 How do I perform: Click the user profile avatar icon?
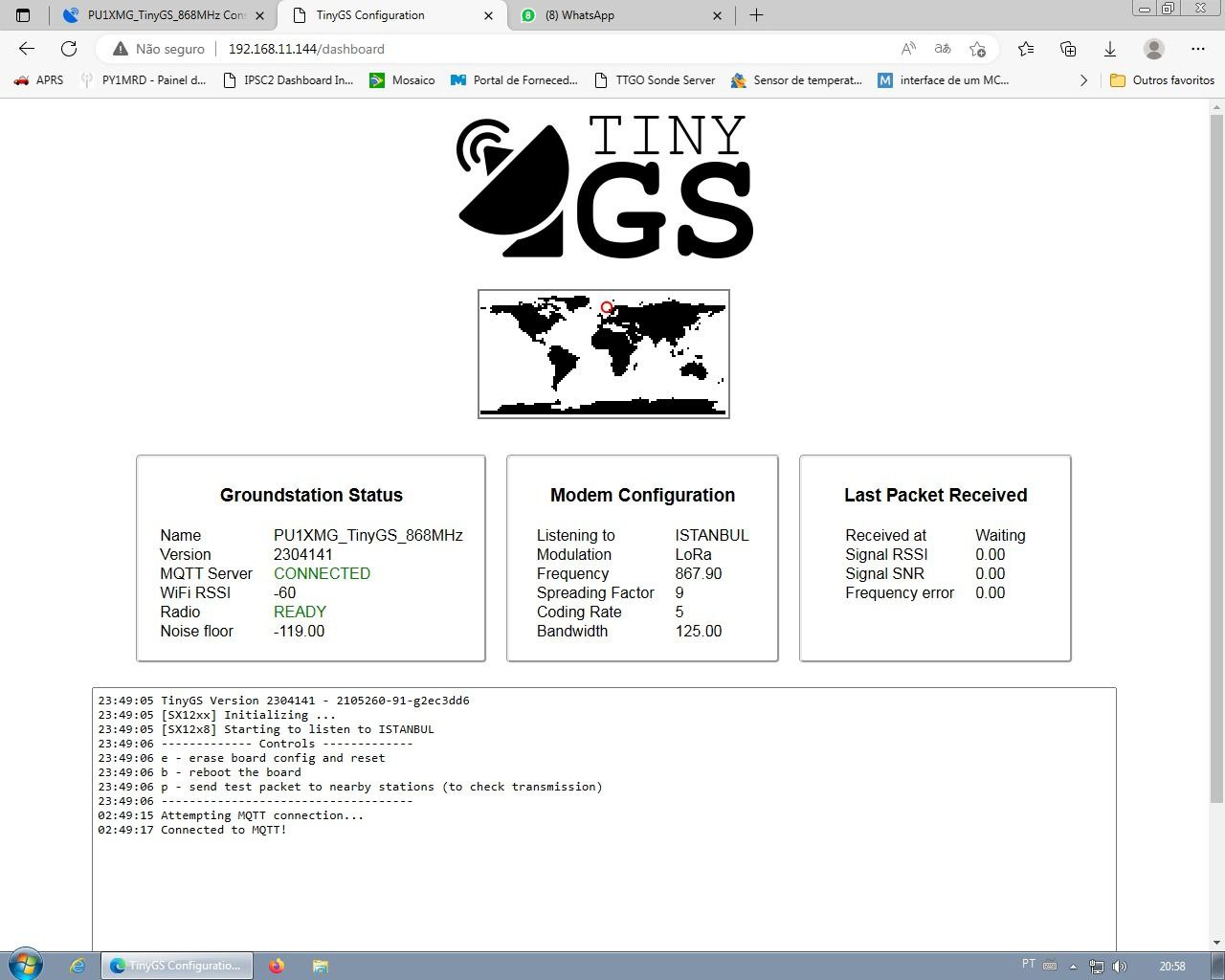(x=1154, y=49)
